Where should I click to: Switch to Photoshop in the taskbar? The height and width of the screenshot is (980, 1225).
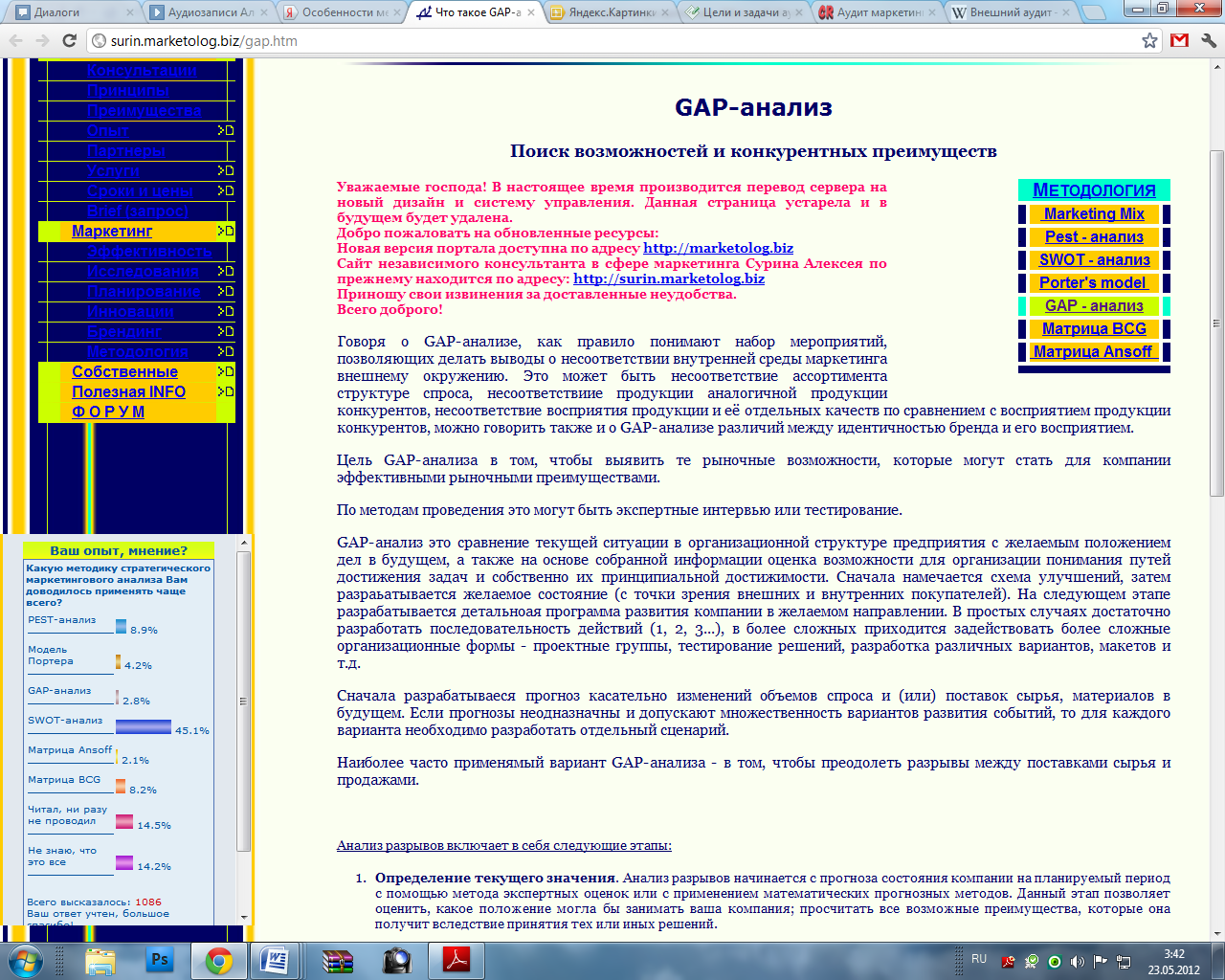click(160, 960)
